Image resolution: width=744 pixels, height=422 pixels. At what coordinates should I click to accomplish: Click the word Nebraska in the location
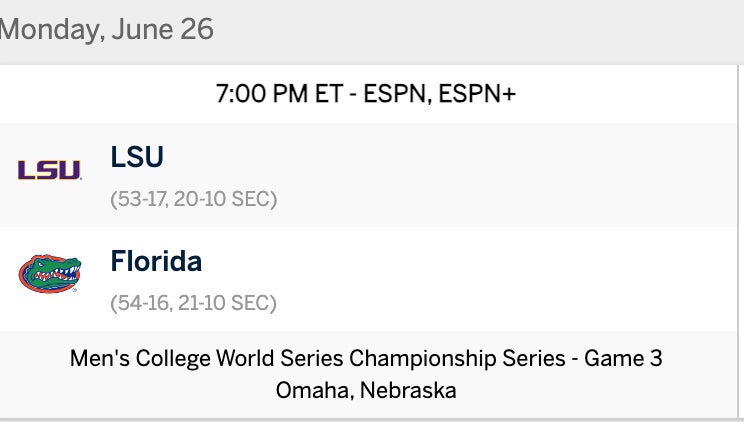(x=408, y=389)
